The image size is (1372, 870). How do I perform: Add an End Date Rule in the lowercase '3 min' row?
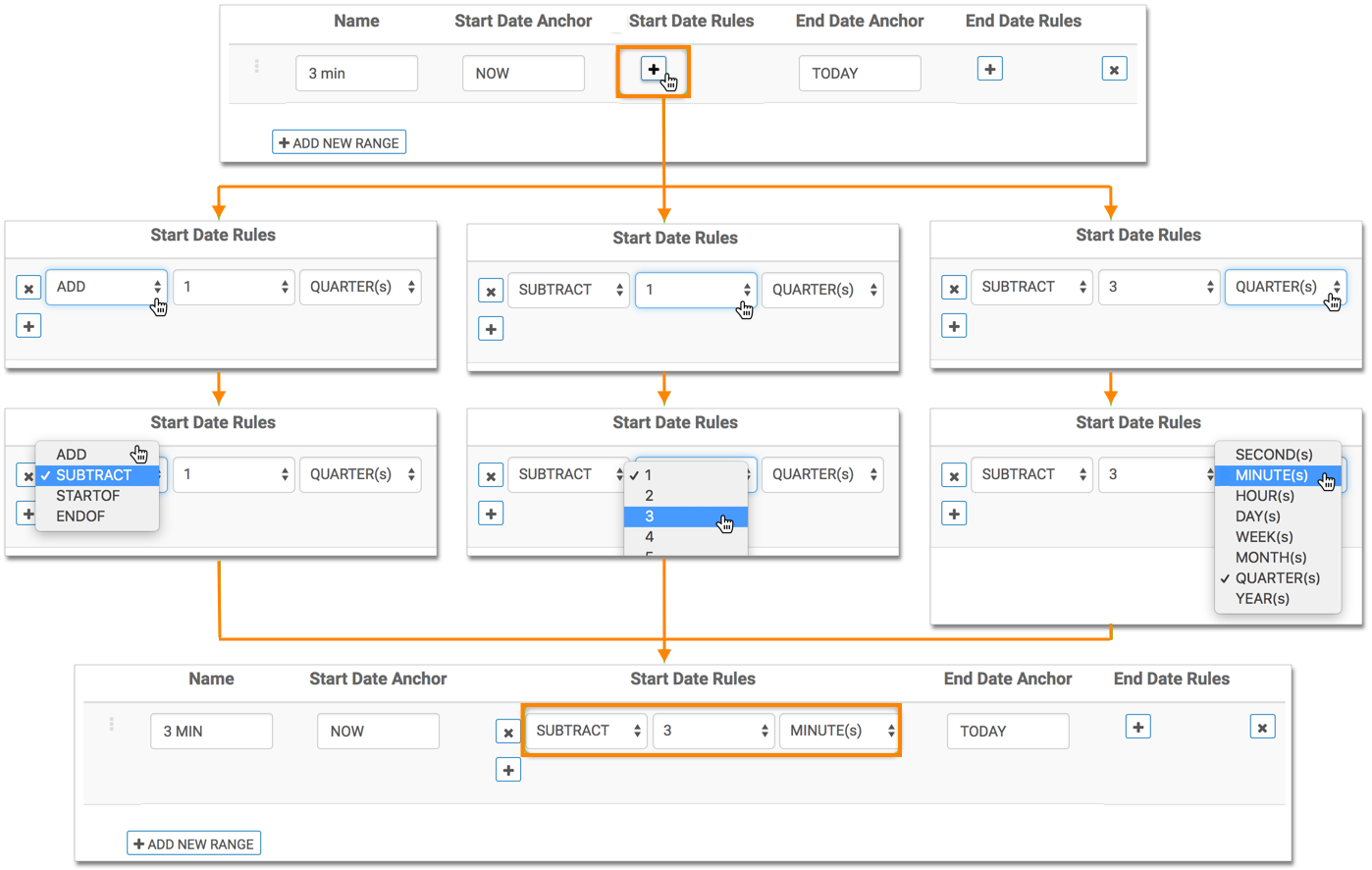point(989,70)
